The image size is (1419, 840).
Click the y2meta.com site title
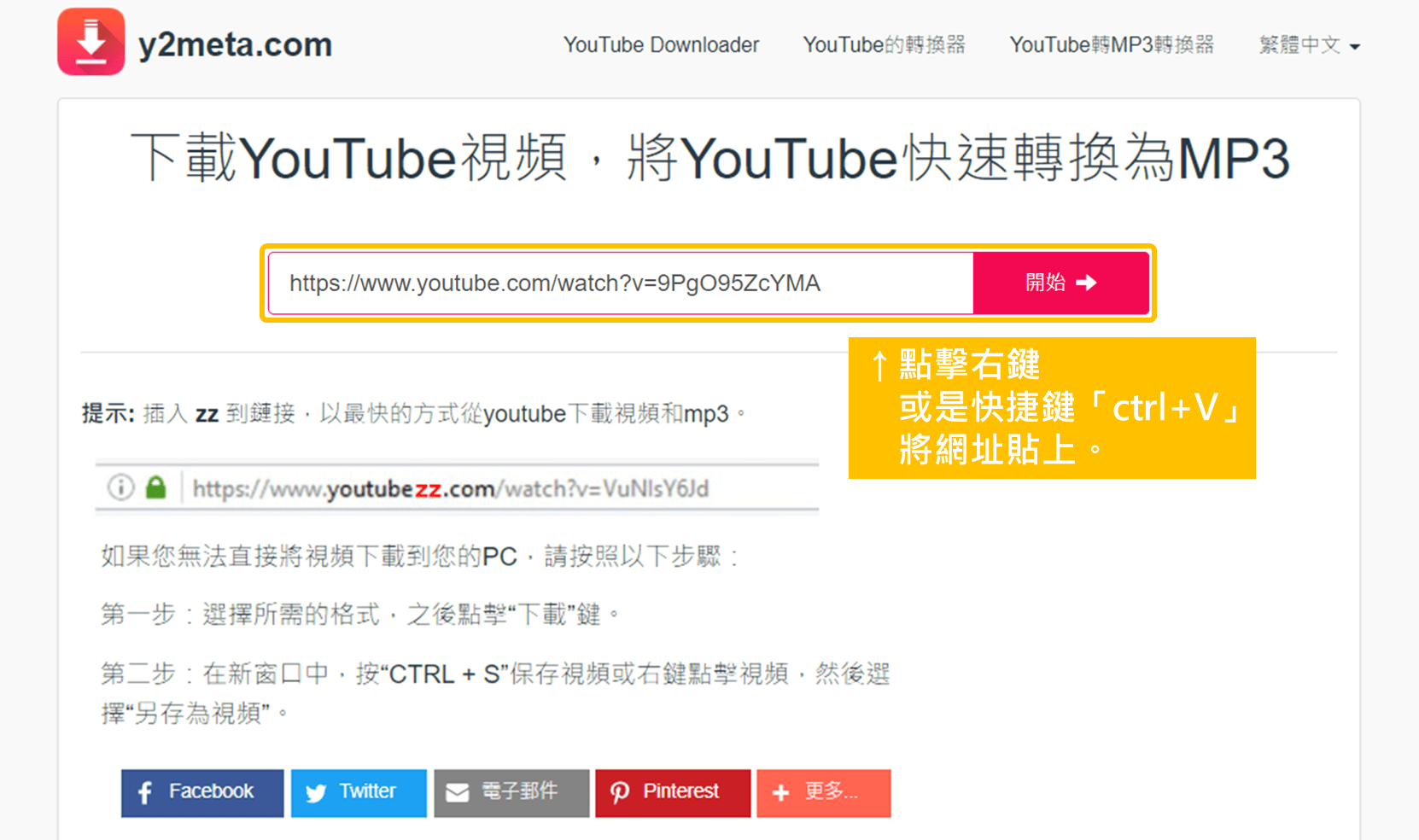235,44
